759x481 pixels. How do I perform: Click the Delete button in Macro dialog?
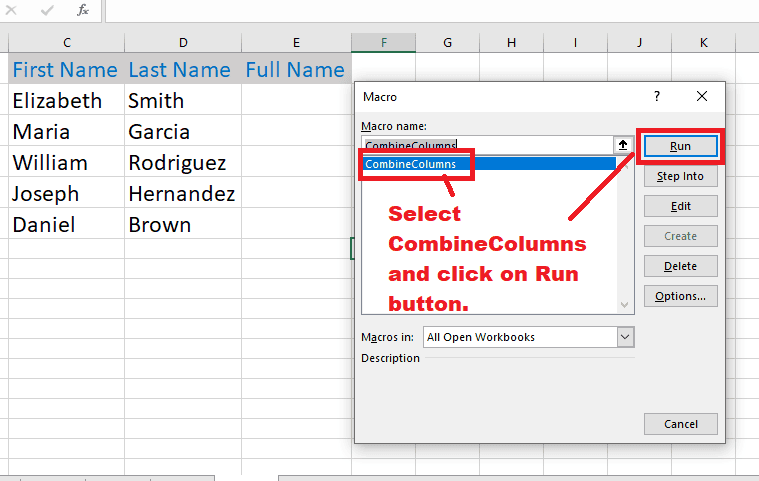[680, 266]
